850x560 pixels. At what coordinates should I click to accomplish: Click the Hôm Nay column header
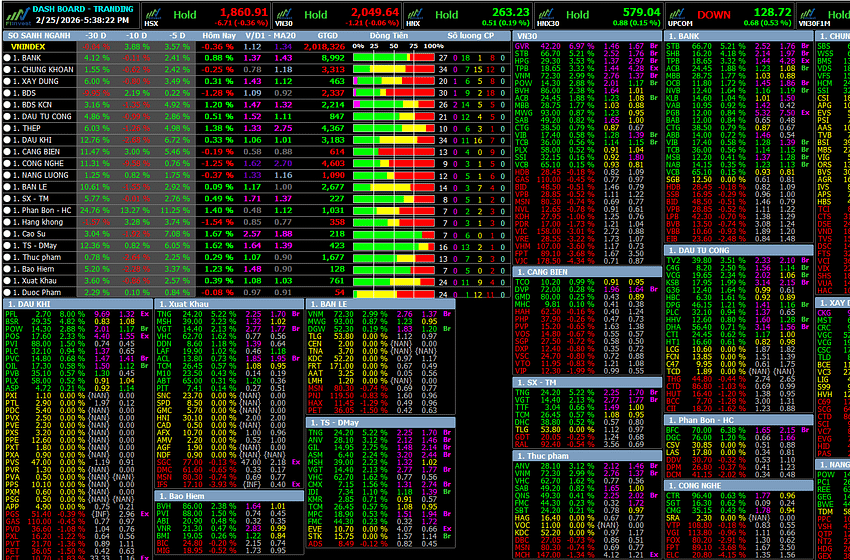[x=212, y=35]
